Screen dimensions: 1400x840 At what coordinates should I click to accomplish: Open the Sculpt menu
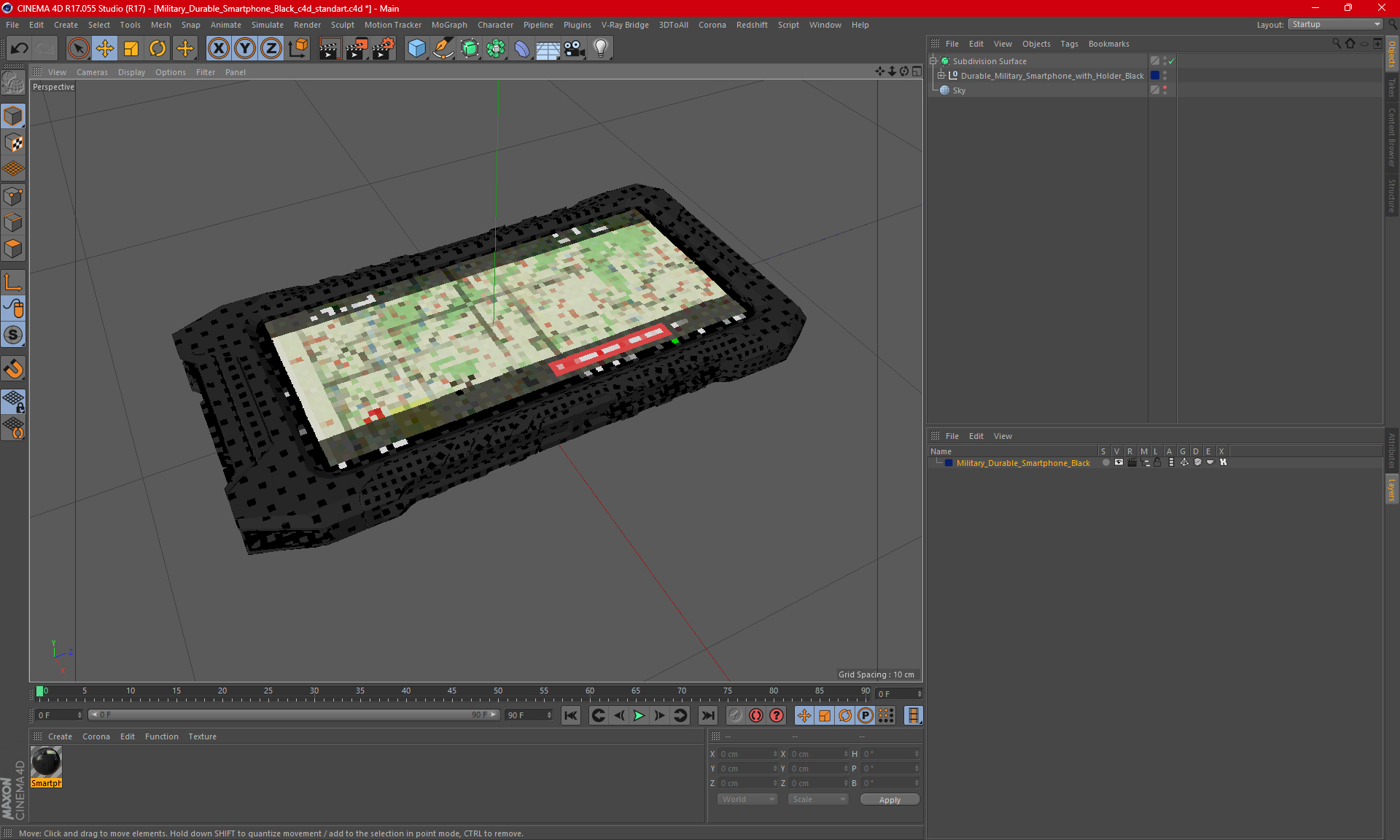[342, 25]
